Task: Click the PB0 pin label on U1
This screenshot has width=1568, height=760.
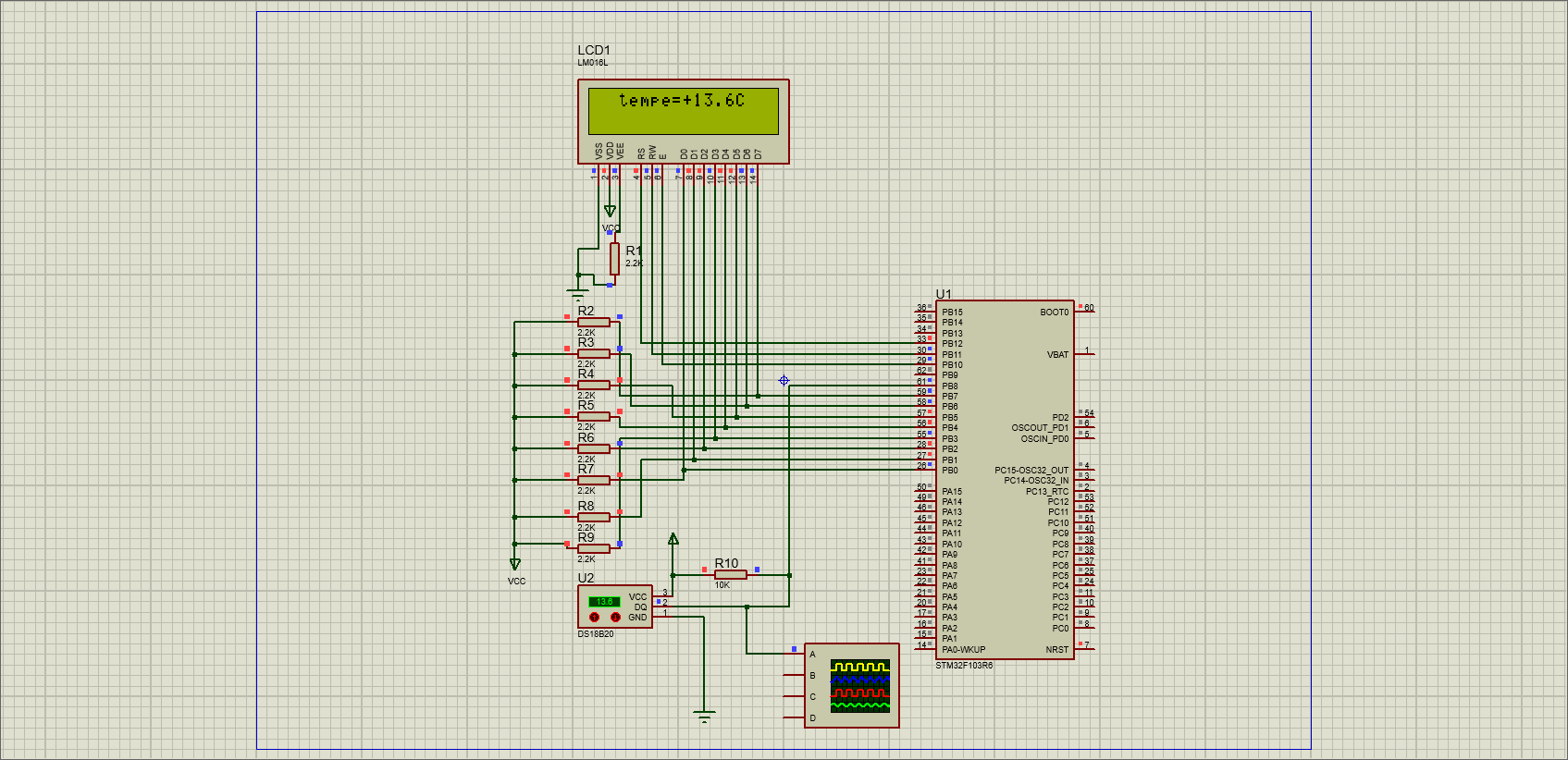Action: point(950,471)
